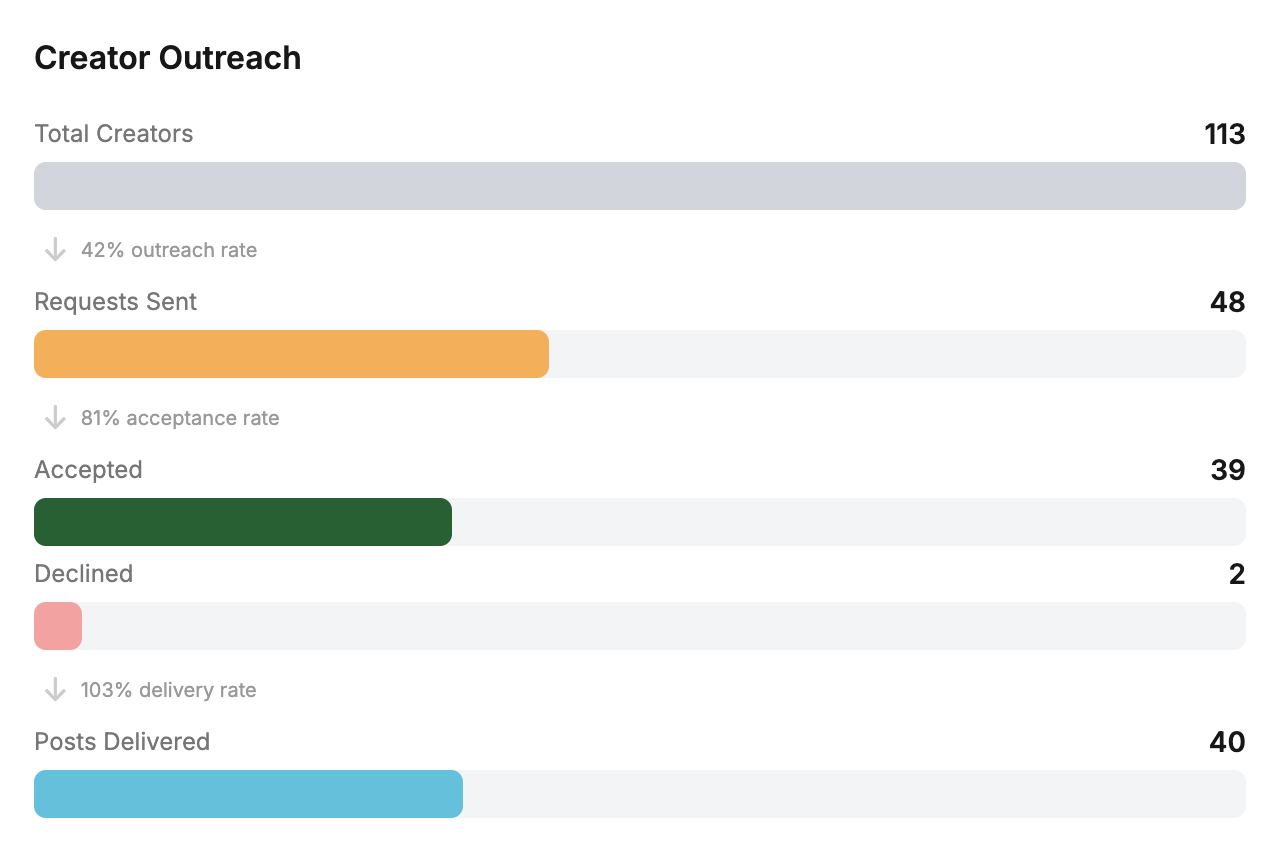Image resolution: width=1282 pixels, height=852 pixels.
Task: Select the Requests Sent label
Action: coord(116,302)
